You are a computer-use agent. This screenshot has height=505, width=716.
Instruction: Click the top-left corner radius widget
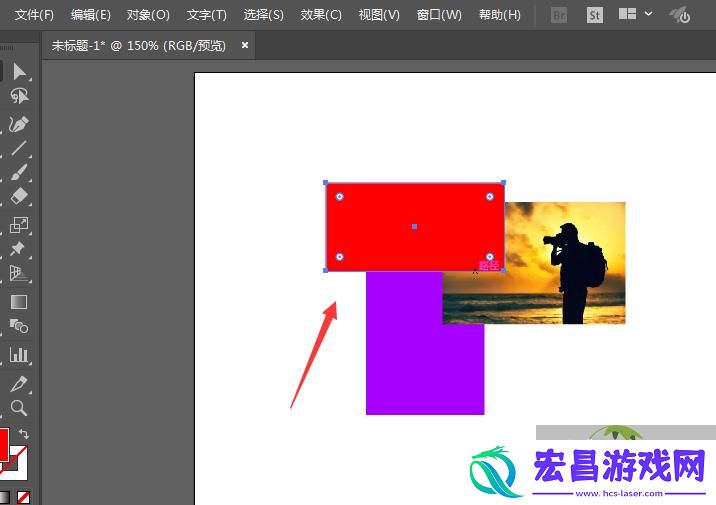coord(340,197)
